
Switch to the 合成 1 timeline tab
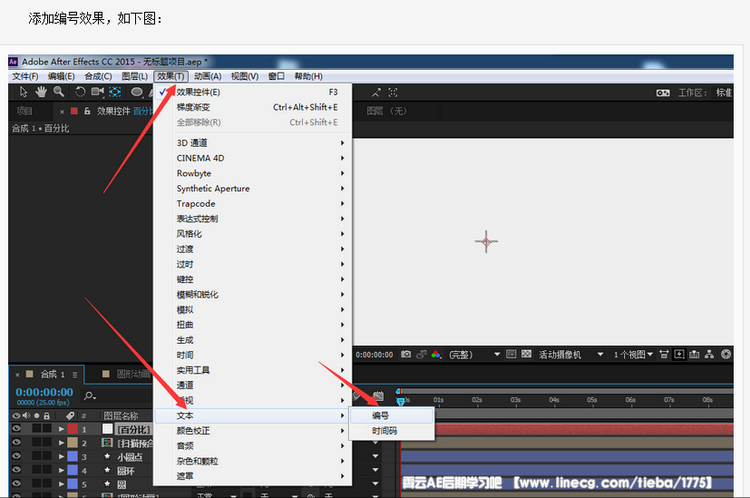(x=52, y=374)
